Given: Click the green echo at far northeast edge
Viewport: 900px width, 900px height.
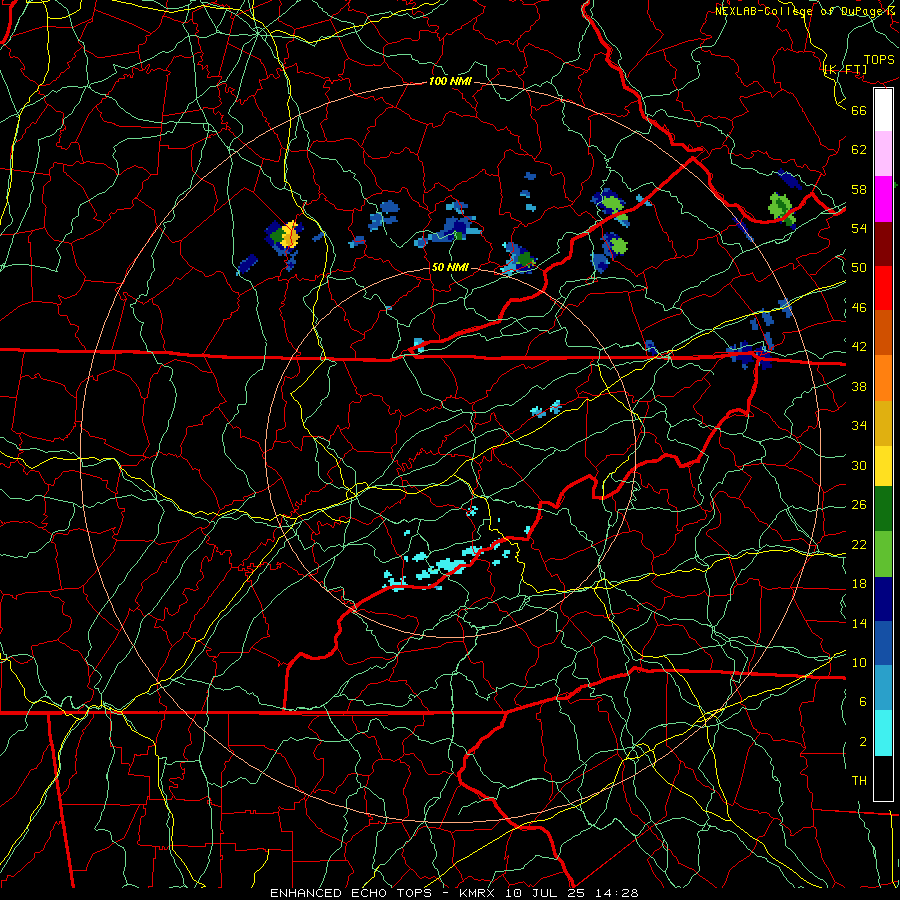Looking at the screenshot, I should [782, 209].
